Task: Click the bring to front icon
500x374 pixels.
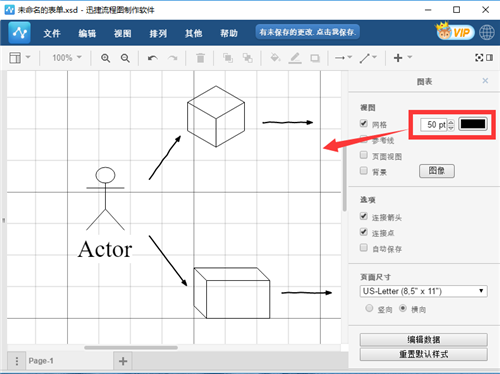Action: coord(228,58)
